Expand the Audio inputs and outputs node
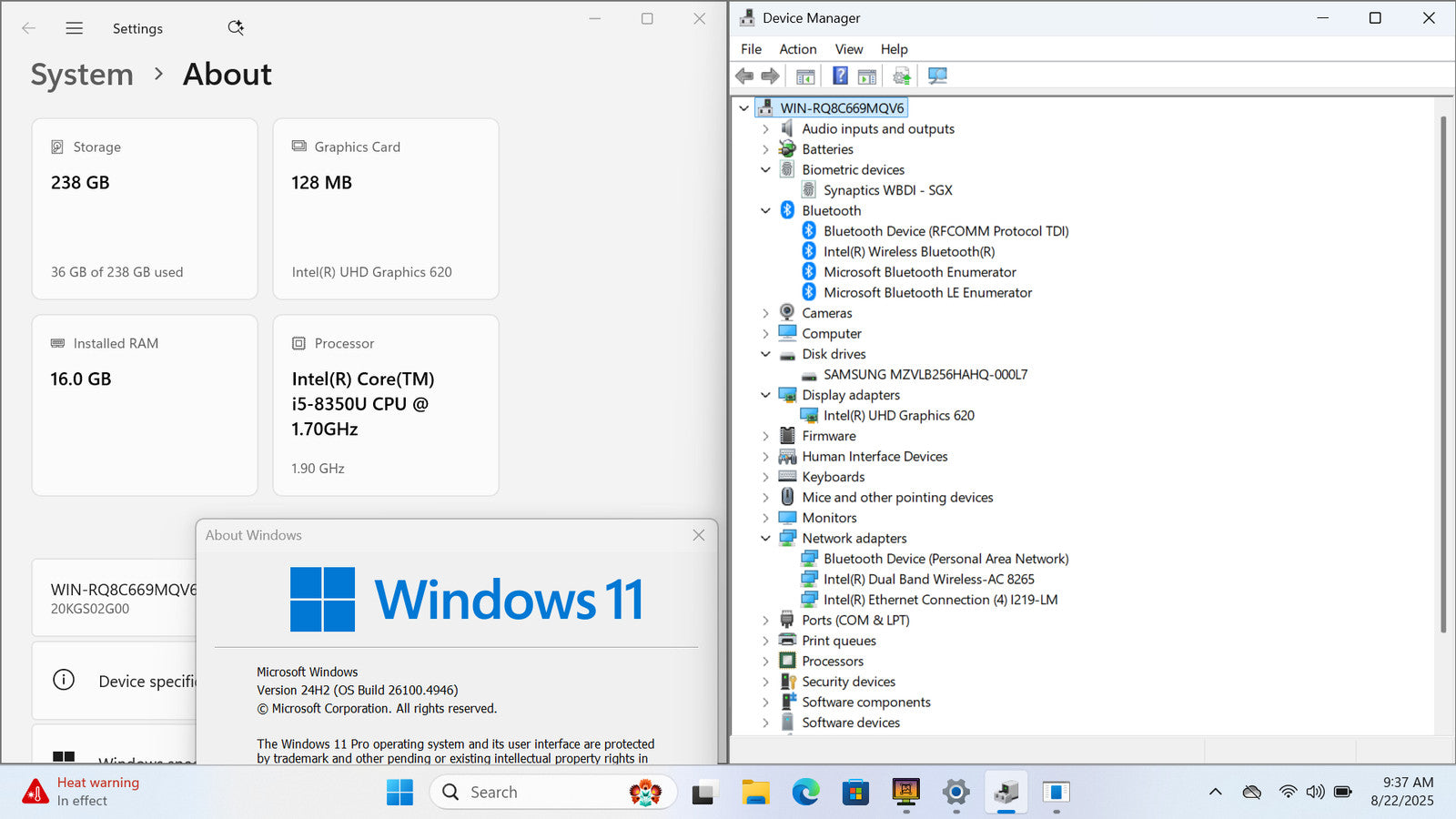The image size is (1456, 819). 765,129
